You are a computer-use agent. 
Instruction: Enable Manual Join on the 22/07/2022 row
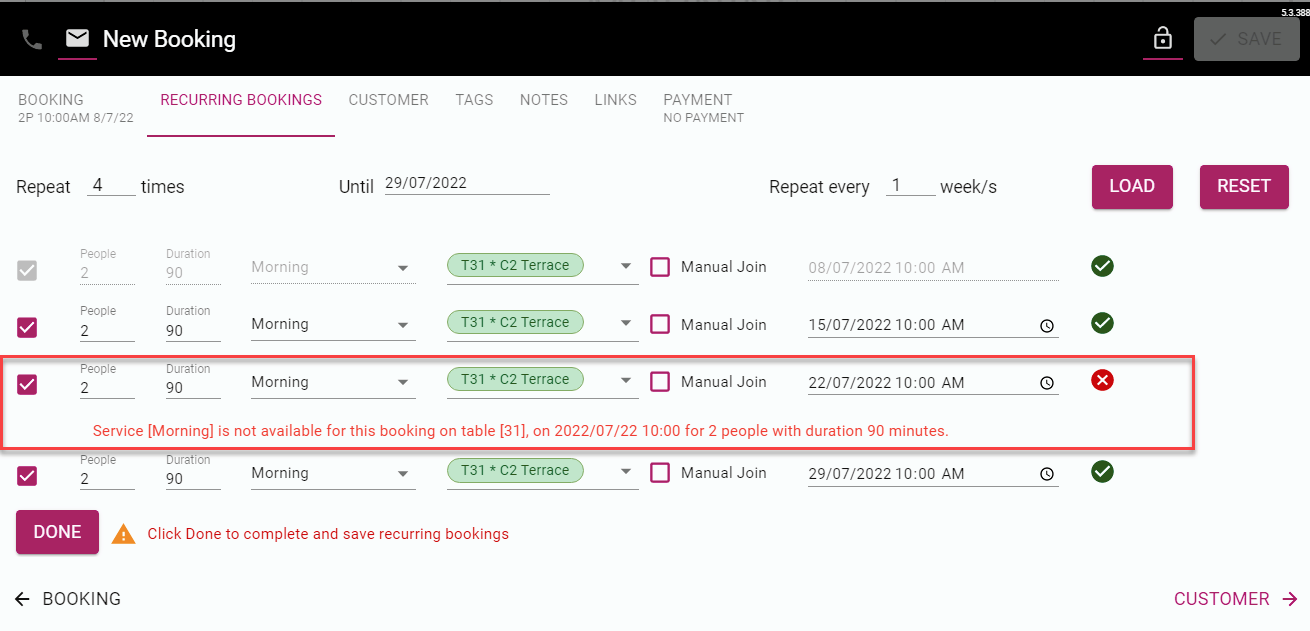click(x=660, y=381)
